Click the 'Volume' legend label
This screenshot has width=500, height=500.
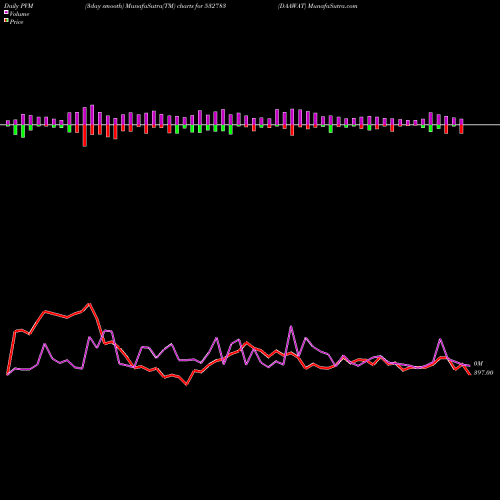point(19,14)
